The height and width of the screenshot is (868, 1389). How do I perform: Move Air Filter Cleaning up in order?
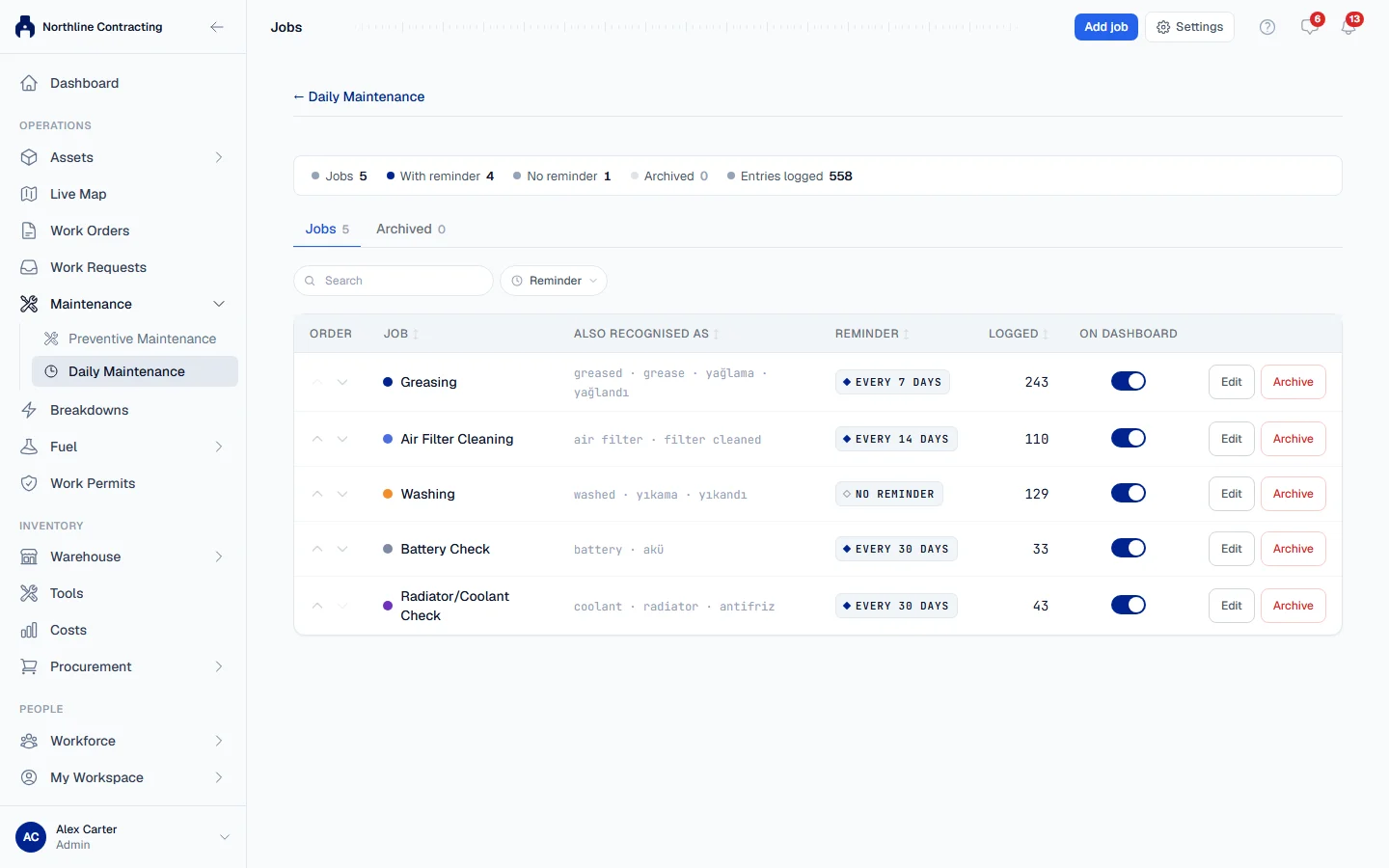[x=317, y=439]
